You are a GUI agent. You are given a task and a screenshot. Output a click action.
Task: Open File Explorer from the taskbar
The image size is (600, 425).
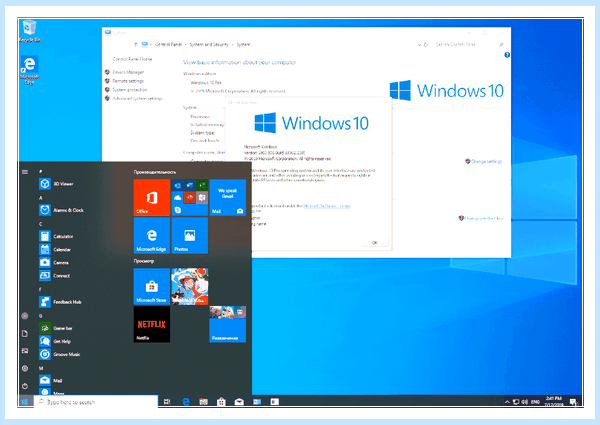pos(203,402)
